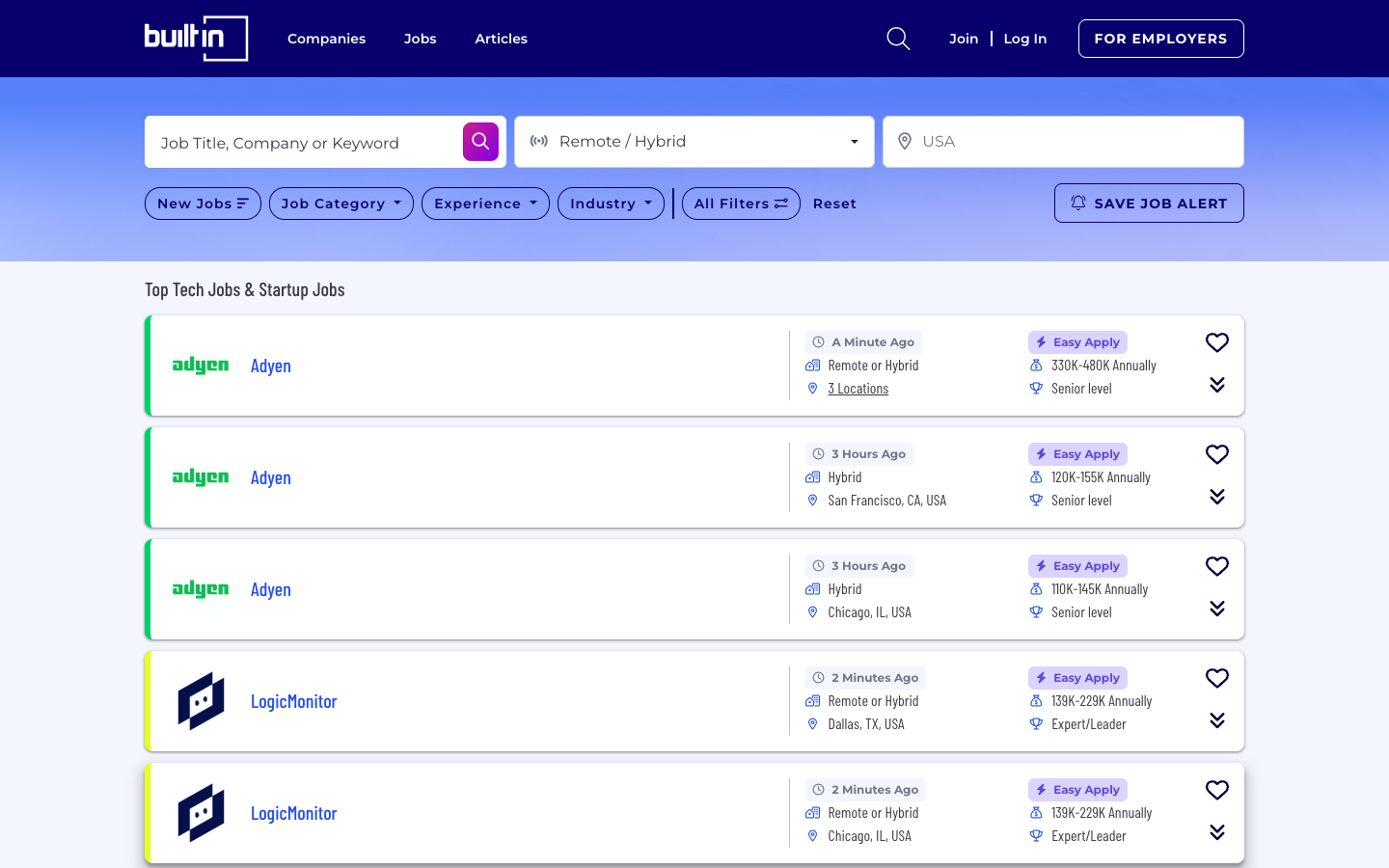Click the location pin icon in USA field
1389x868 pixels.
[905, 142]
